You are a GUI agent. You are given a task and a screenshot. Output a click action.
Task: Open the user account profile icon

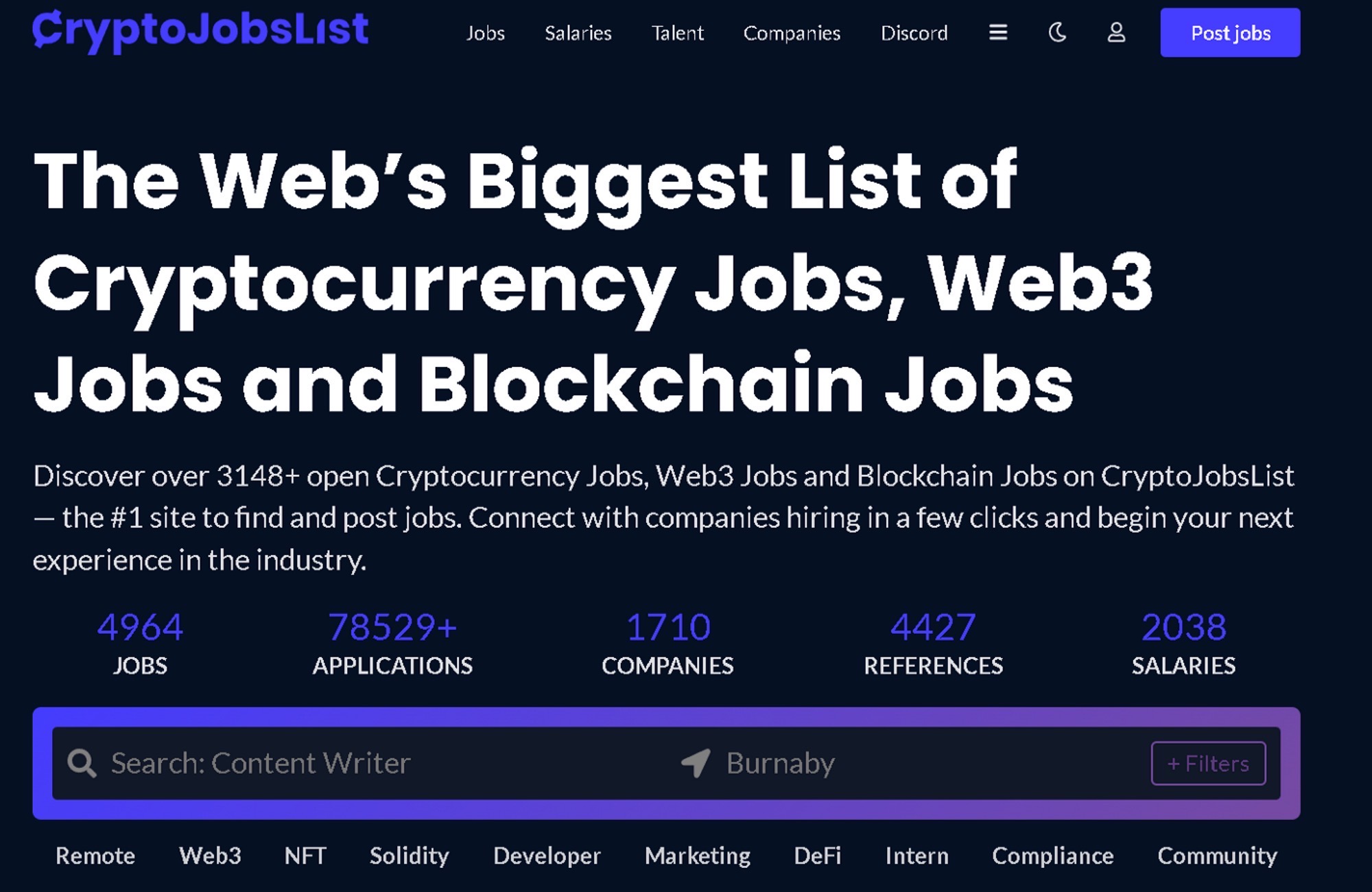[1116, 32]
